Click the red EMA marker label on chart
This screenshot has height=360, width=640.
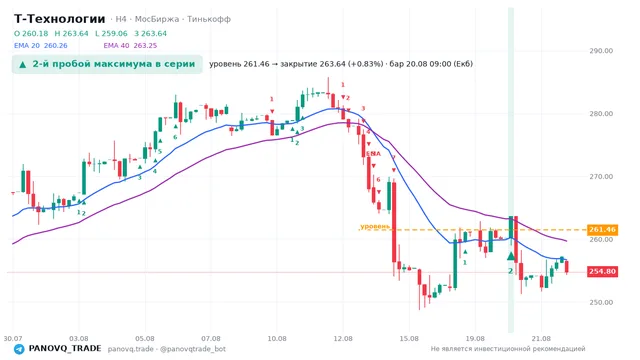pos(374,154)
